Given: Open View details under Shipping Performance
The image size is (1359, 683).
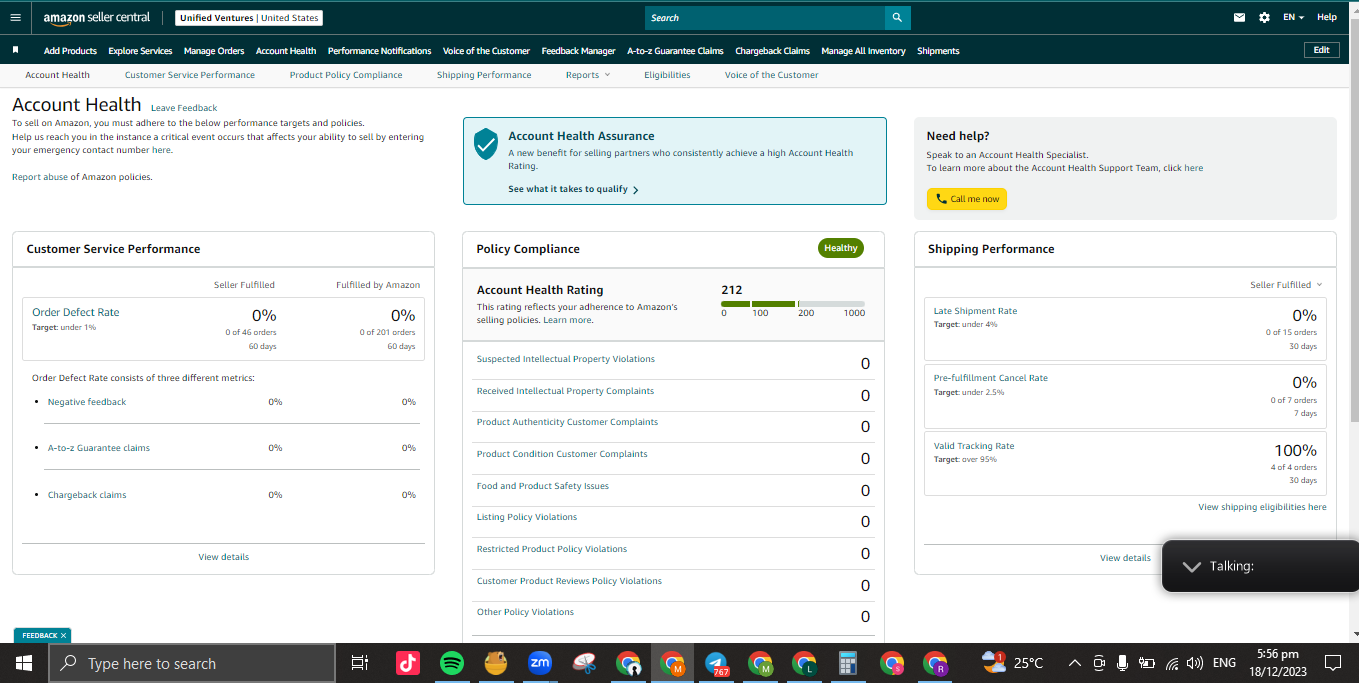Looking at the screenshot, I should coord(1125,558).
